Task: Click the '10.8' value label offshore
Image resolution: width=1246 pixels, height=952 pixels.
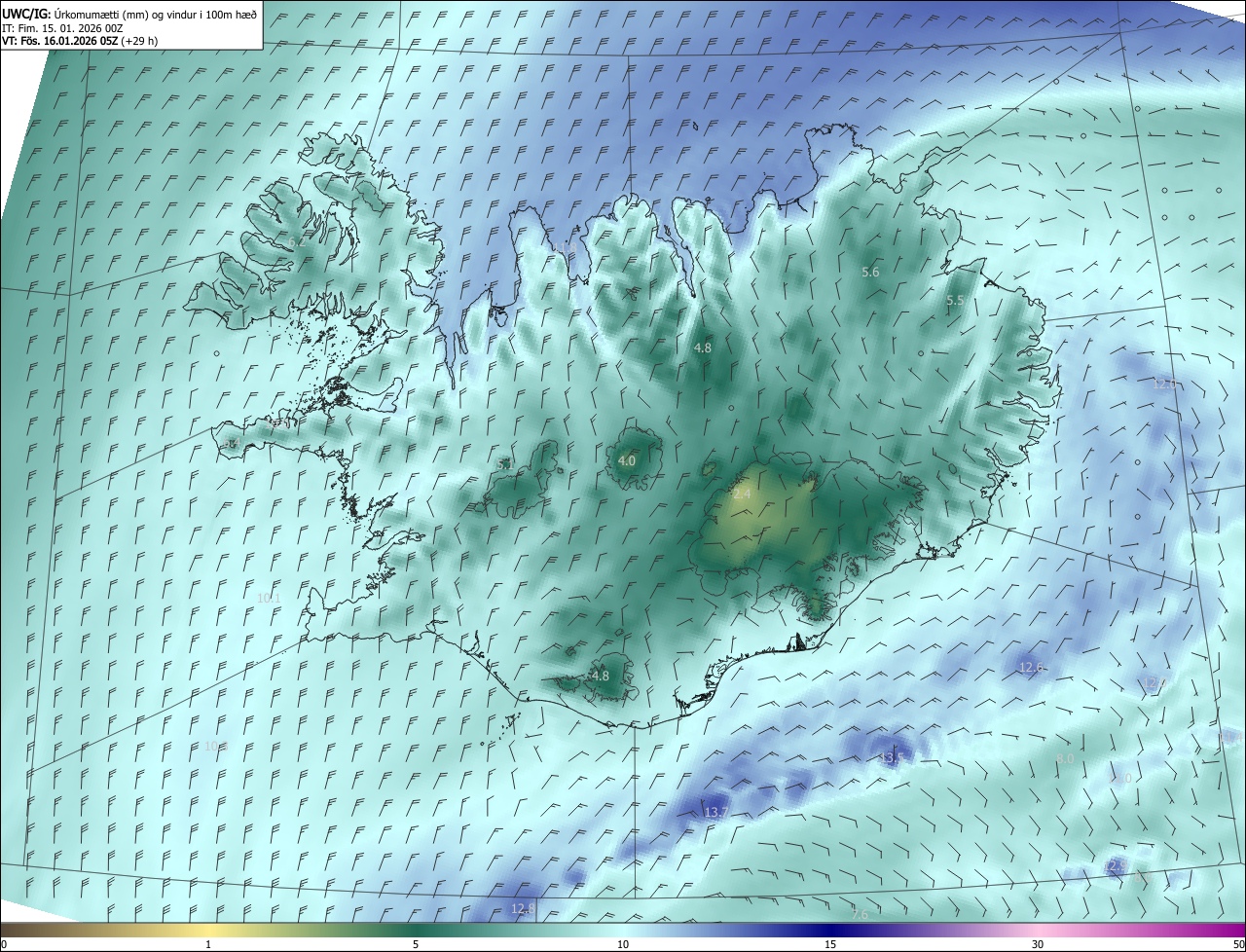Action: (215, 747)
